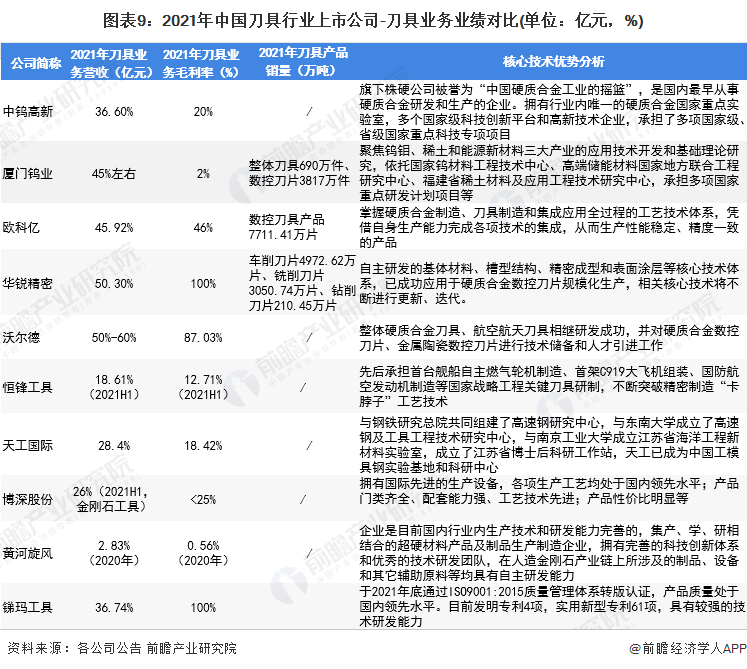
Task: Click the value 18.42% for 天工国际
Action: [x=203, y=446]
